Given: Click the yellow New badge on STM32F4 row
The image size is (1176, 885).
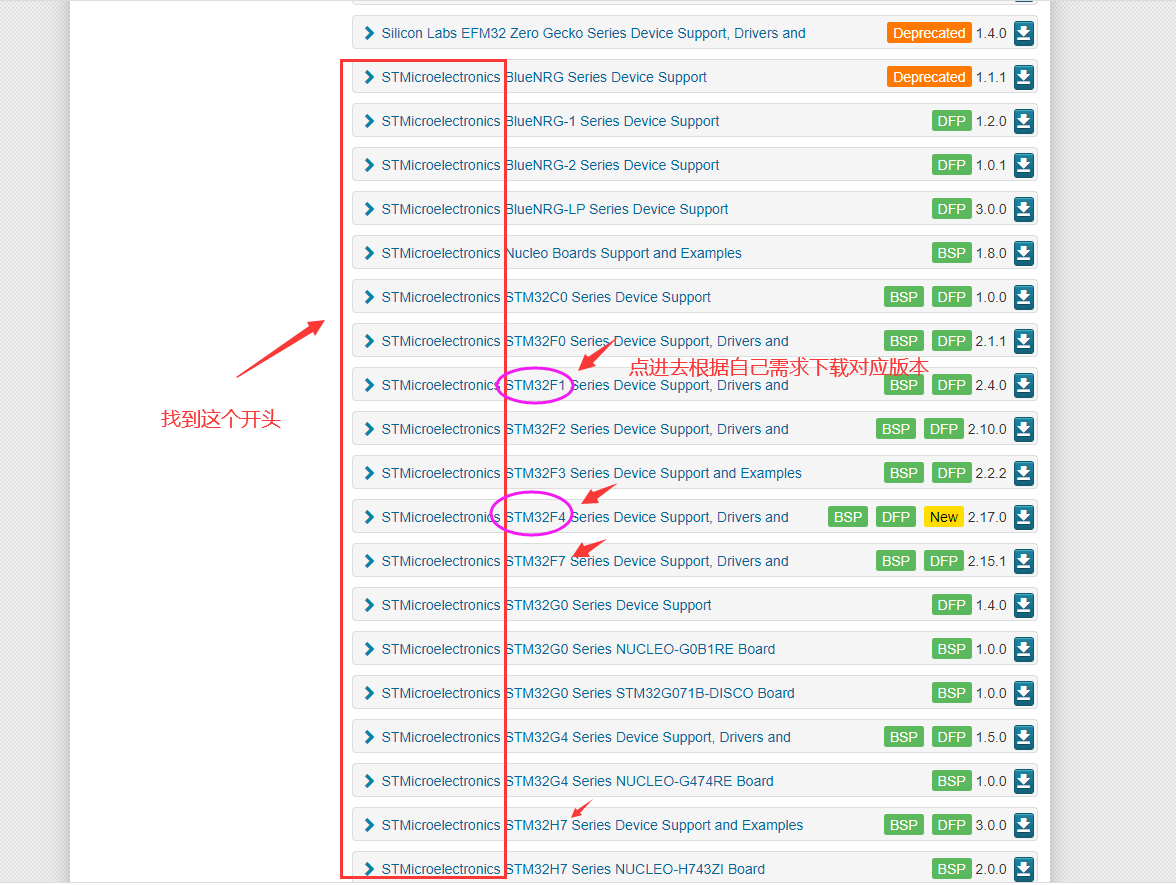Looking at the screenshot, I should 944,517.
